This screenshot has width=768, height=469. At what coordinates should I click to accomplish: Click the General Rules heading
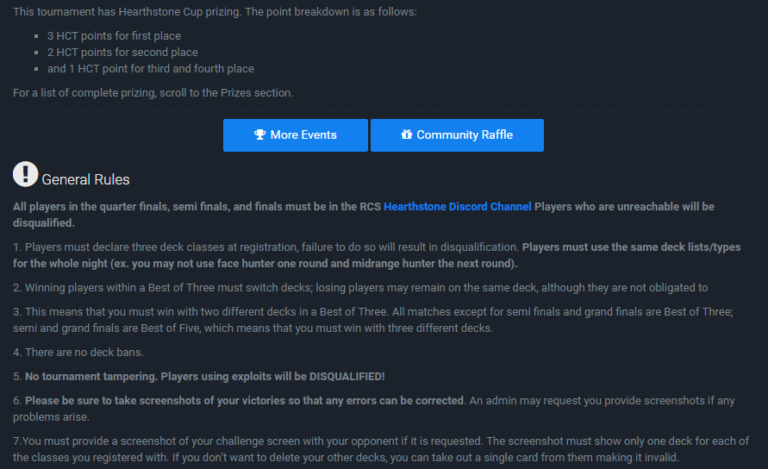click(86, 180)
